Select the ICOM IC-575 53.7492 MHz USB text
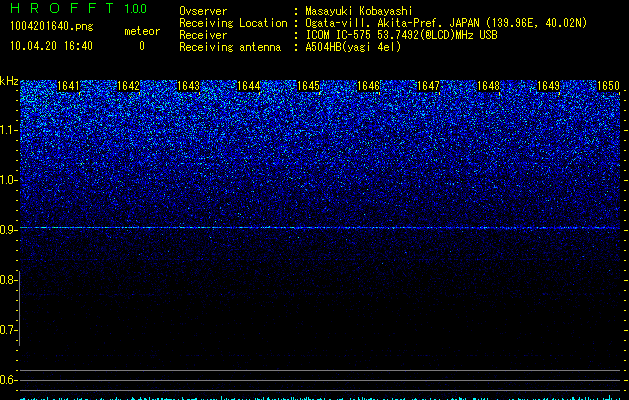The image size is (629, 400). click(x=401, y=35)
